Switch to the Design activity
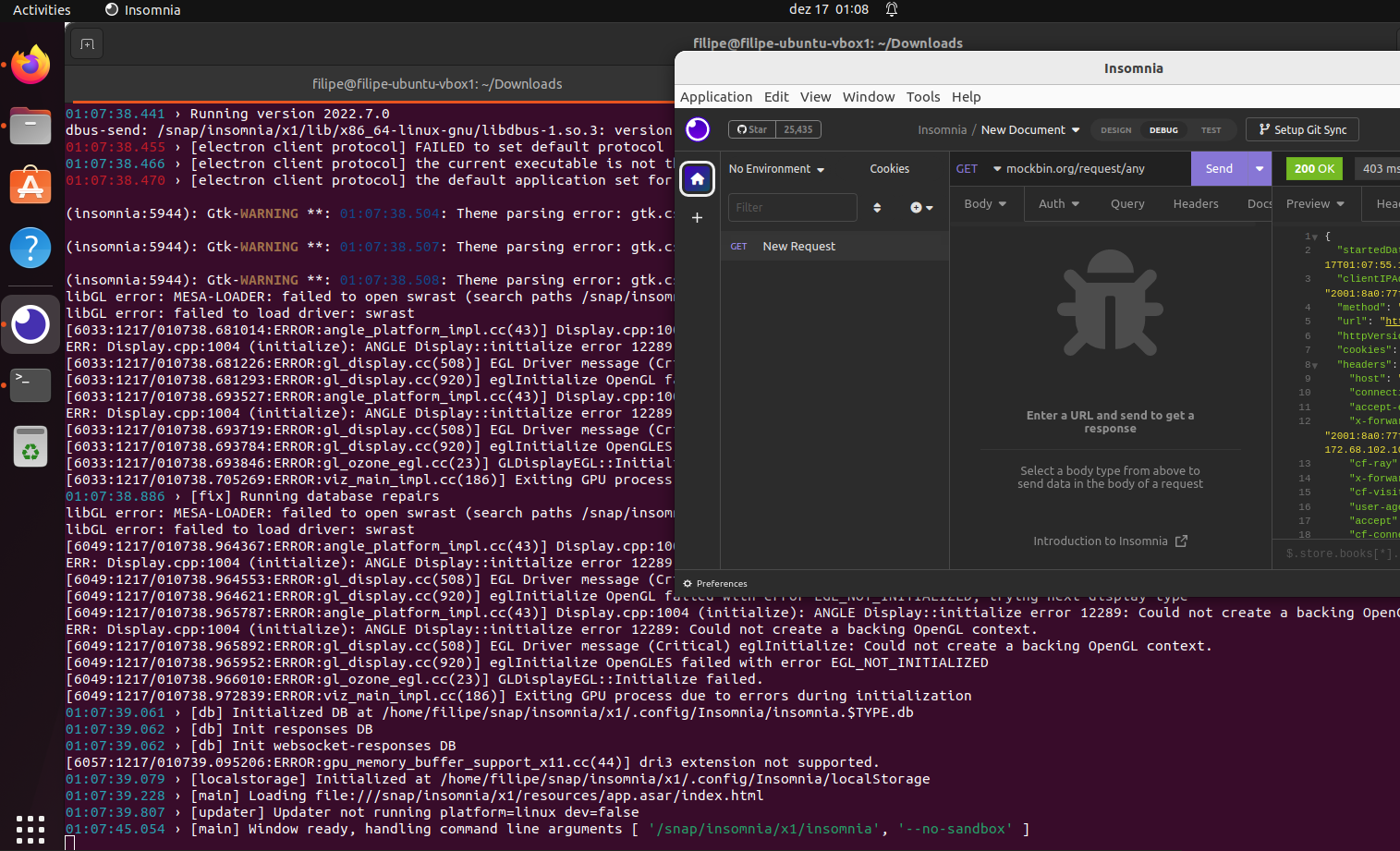Screen dimensions: 1400x851 tap(1115, 130)
